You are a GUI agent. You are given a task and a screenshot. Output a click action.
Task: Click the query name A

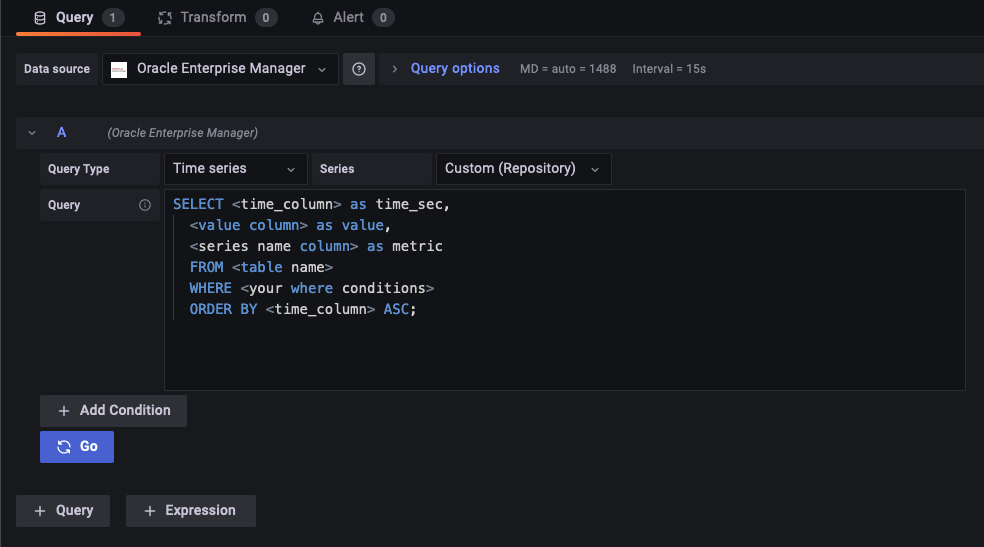62,132
